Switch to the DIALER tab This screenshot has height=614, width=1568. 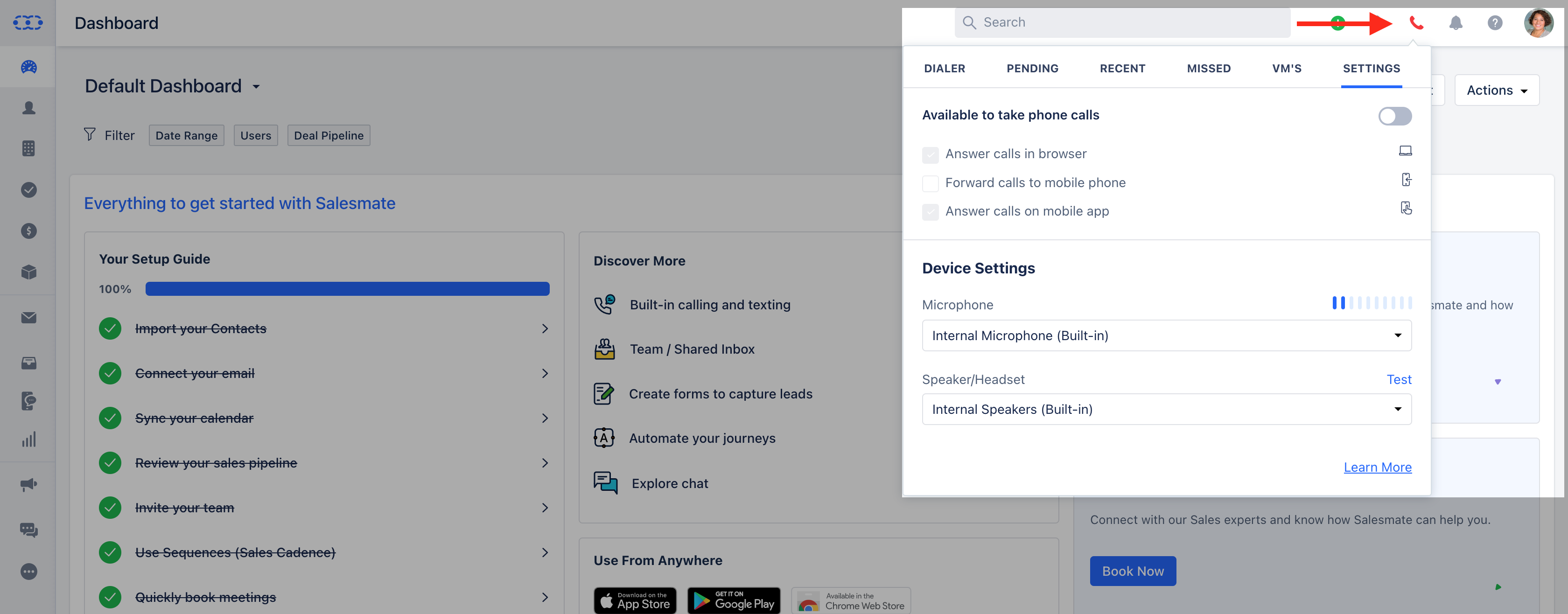point(944,68)
